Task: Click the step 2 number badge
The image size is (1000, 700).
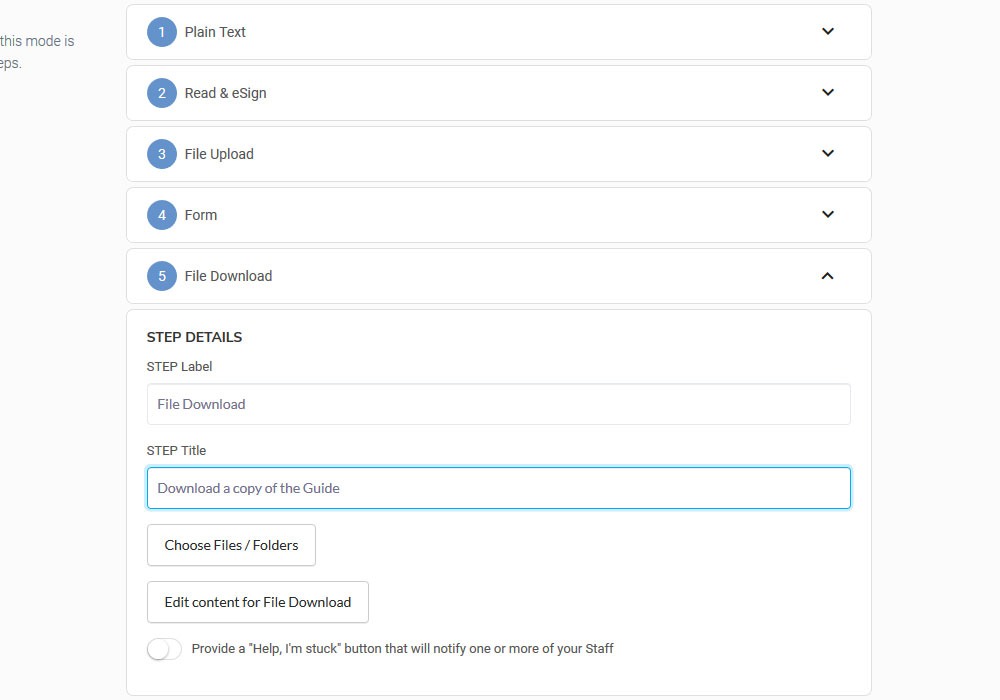Action: point(162,93)
